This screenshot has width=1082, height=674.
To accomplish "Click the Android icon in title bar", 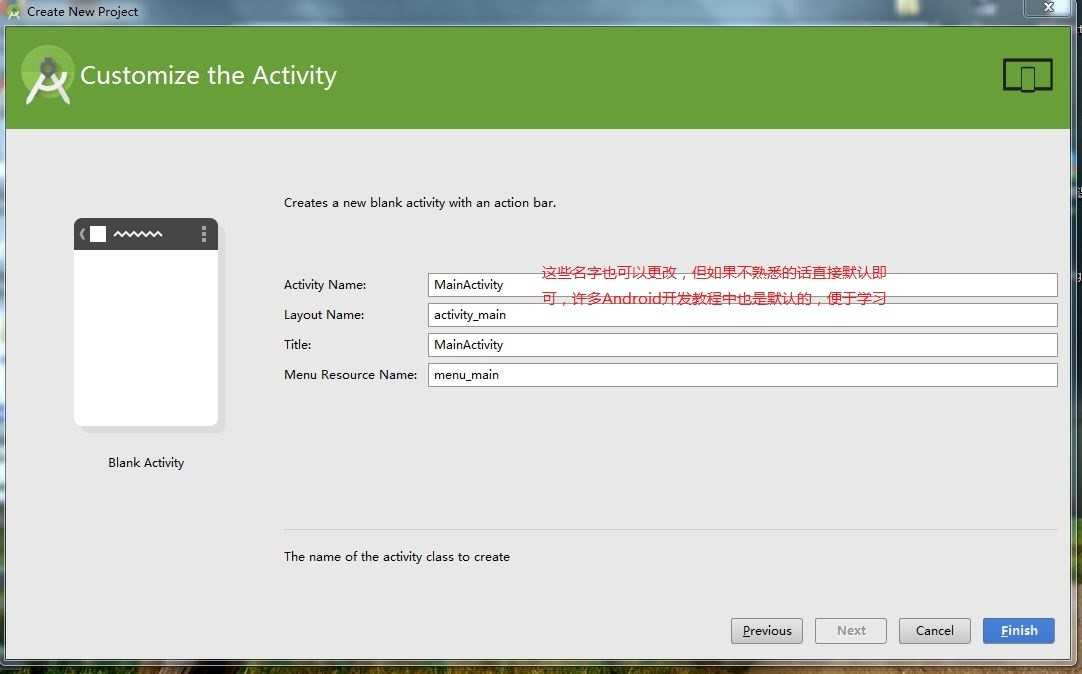I will pos(13,11).
